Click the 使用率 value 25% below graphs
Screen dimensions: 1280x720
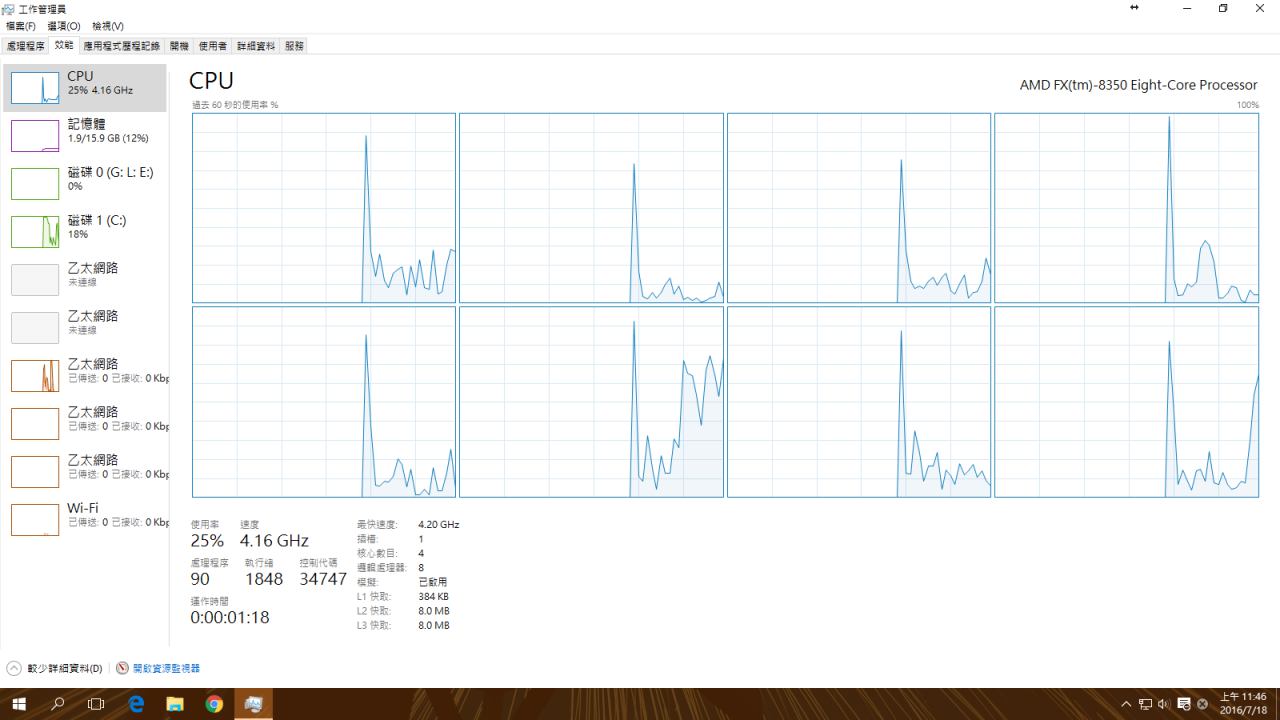(x=207, y=541)
